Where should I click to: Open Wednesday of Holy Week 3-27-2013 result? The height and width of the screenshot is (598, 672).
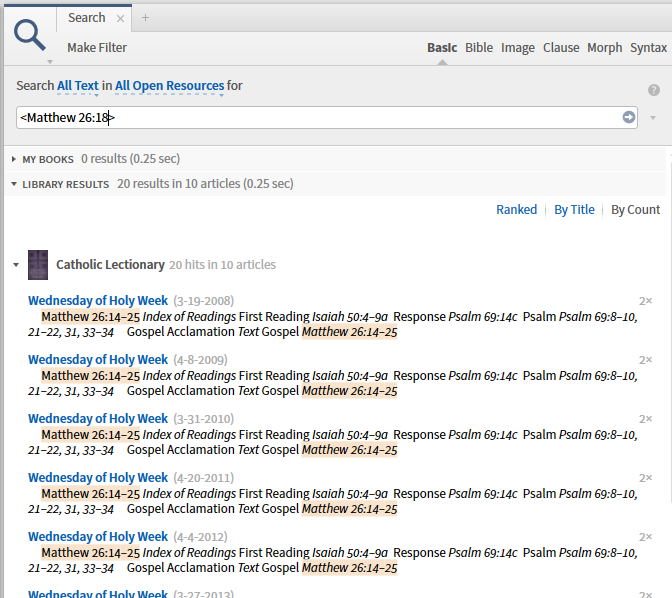98,593
